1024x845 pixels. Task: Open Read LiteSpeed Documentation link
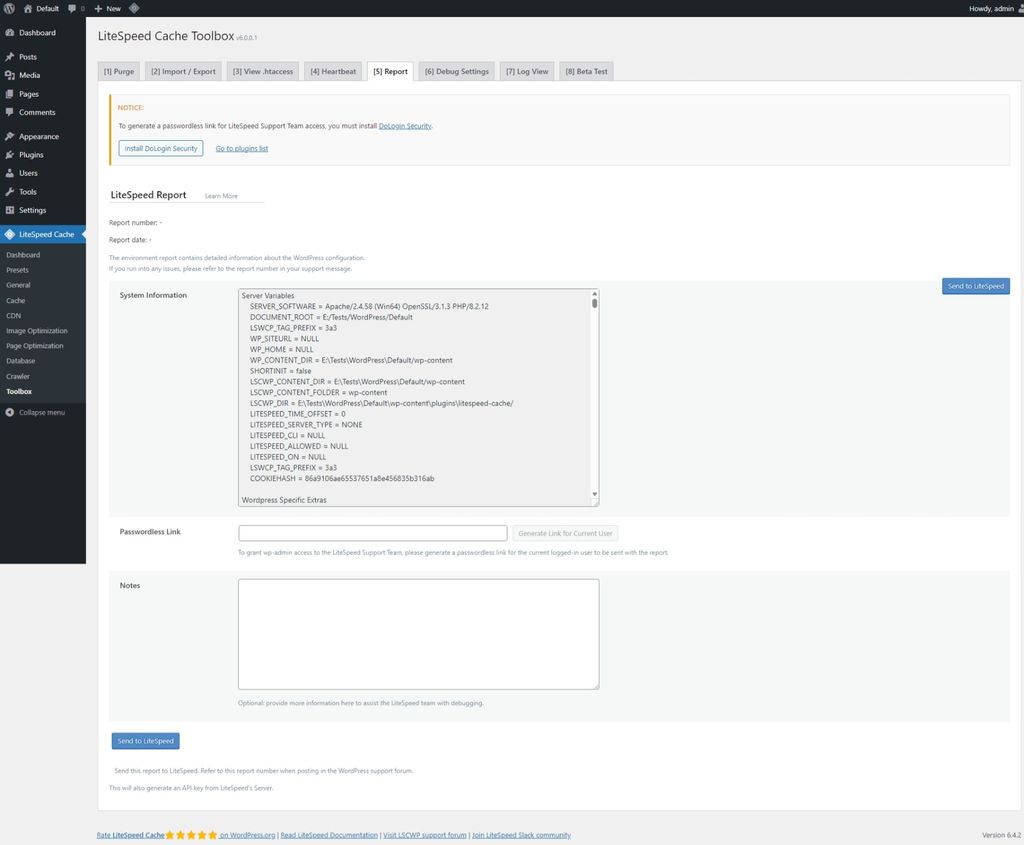click(x=329, y=835)
